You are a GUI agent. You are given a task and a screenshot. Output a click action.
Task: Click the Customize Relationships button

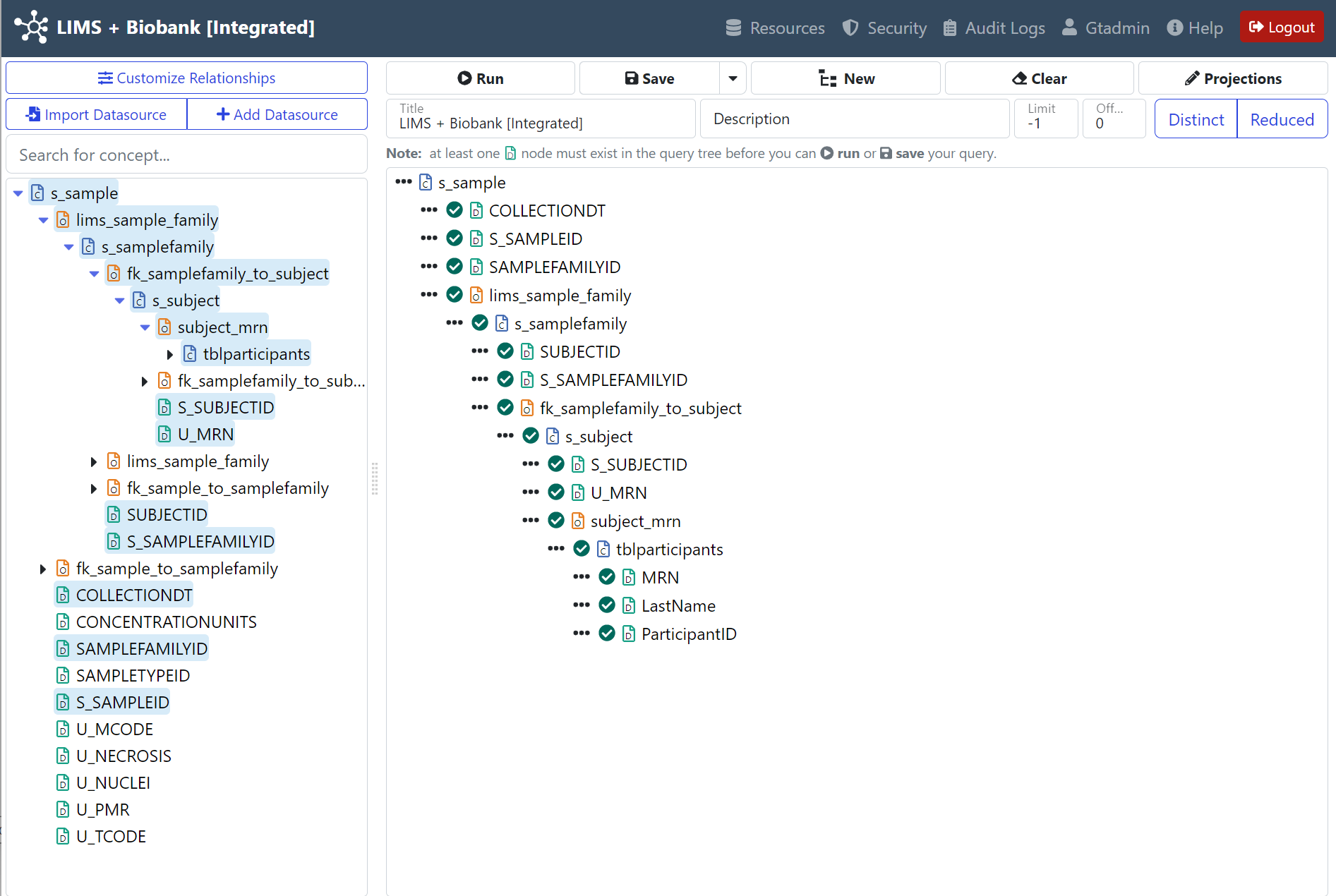186,78
